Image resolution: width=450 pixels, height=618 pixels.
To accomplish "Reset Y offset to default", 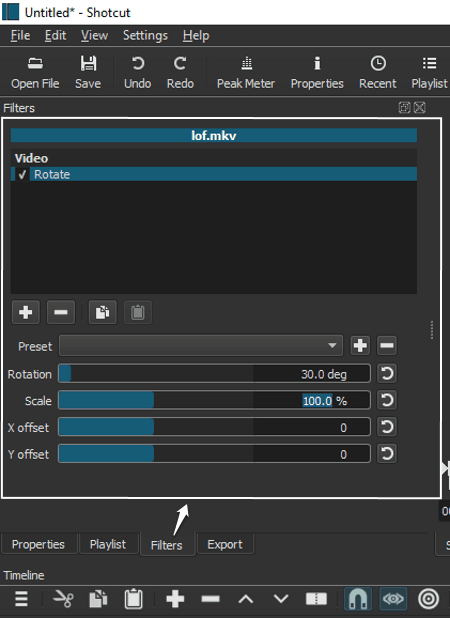I will click(387, 454).
